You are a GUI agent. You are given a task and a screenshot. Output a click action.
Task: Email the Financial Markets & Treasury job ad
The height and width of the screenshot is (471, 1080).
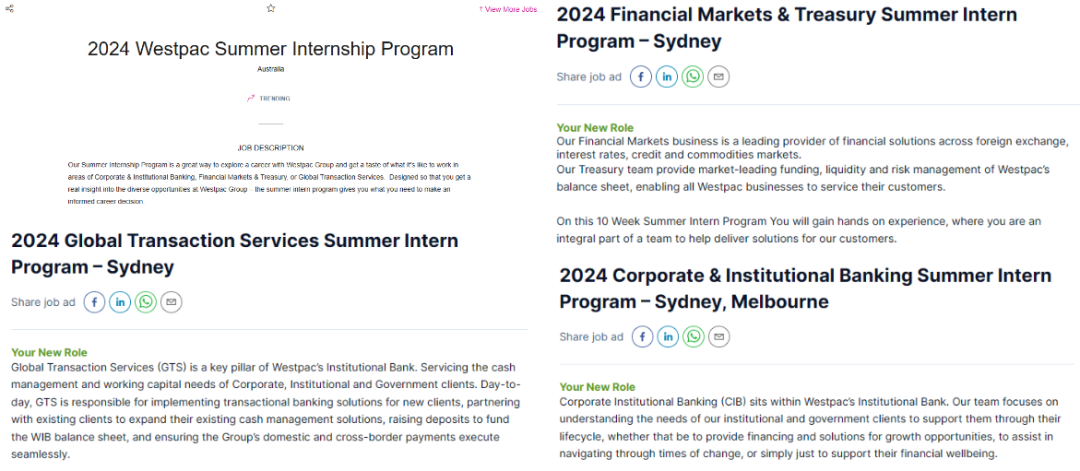pyautogui.click(x=718, y=76)
